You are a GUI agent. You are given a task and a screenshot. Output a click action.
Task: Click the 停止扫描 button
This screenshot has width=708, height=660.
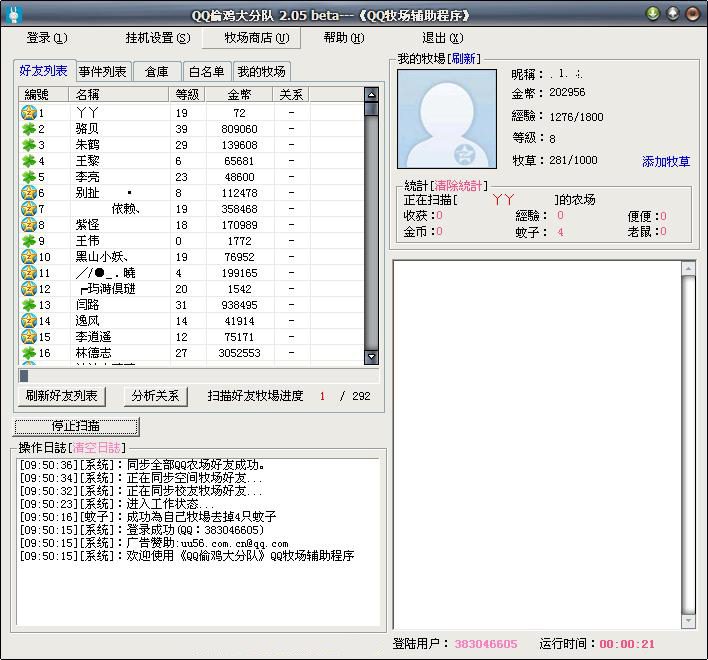coord(76,426)
